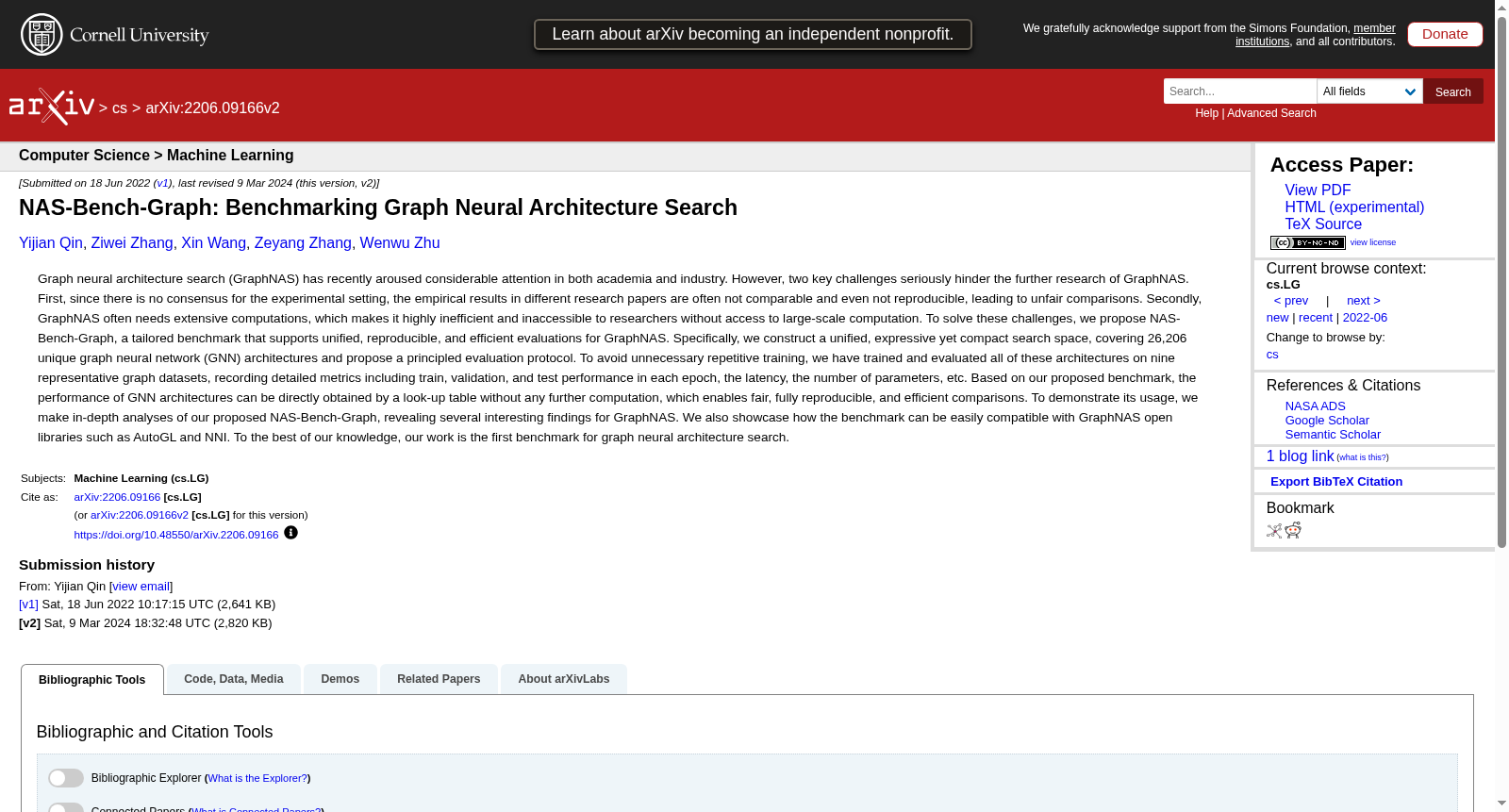Image resolution: width=1509 pixels, height=812 pixels.
Task: Open author Yijian Qin's page
Action: click(51, 243)
